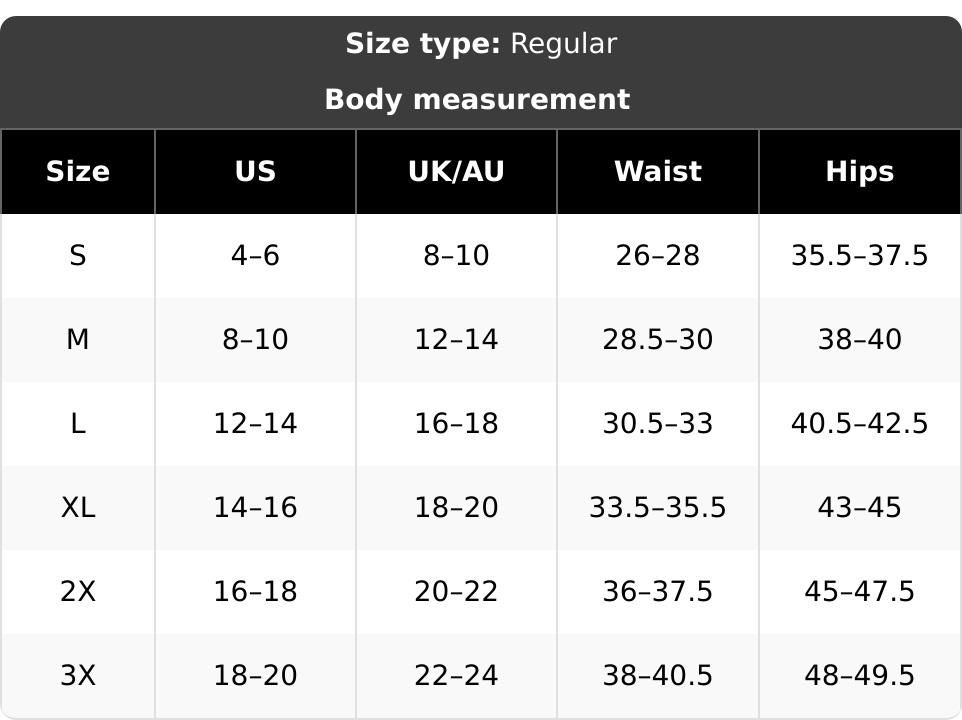Viewport: 962px width, 720px height.
Task: Click the Hips column header
Action: coord(860,172)
